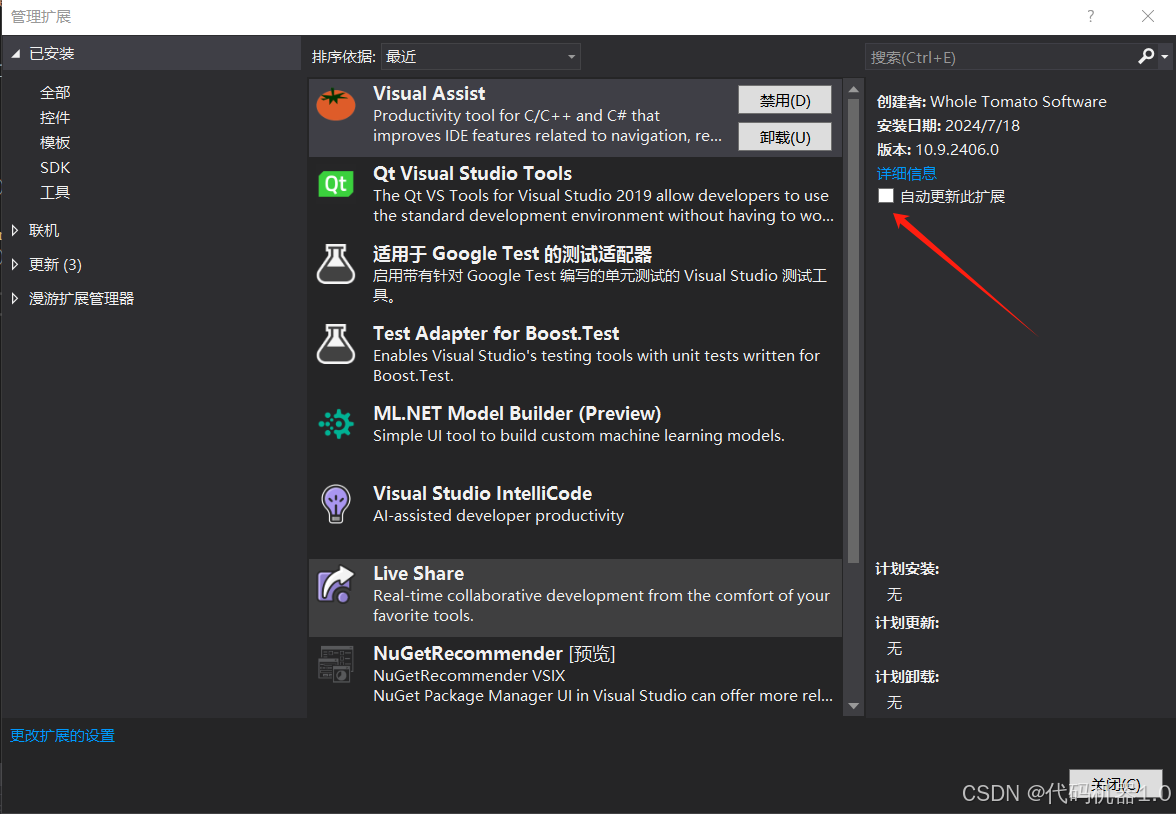Click the extension list scroll up arrow

(x=854, y=89)
